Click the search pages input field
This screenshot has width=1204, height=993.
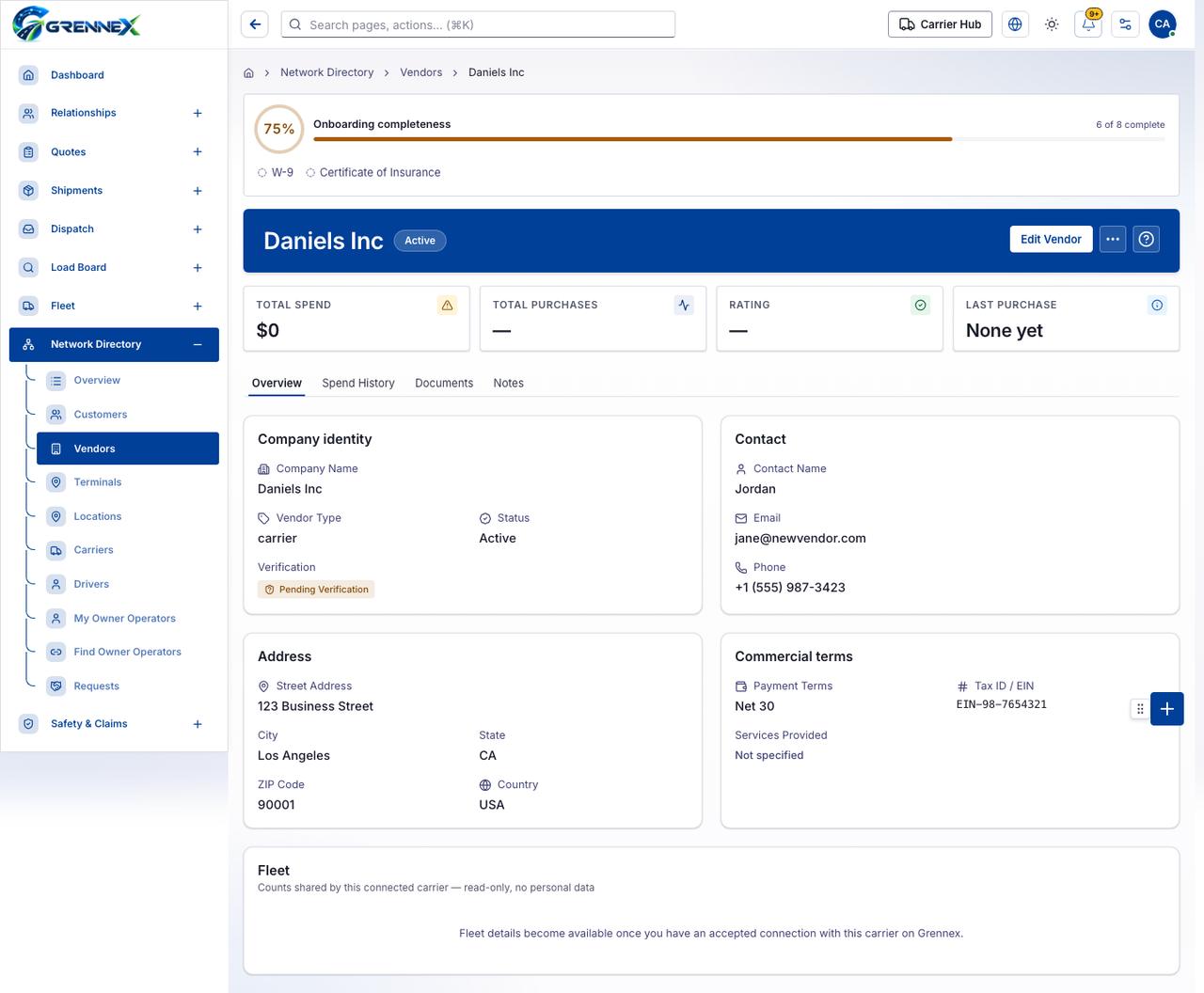coord(478,24)
